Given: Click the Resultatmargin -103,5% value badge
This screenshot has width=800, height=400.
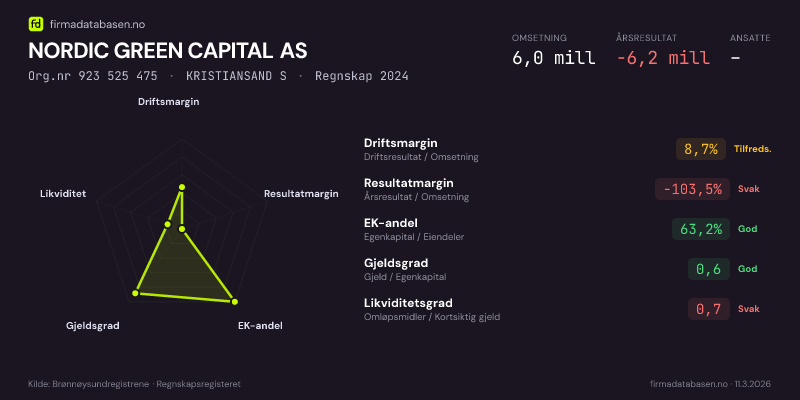Looking at the screenshot, I should tap(690, 189).
